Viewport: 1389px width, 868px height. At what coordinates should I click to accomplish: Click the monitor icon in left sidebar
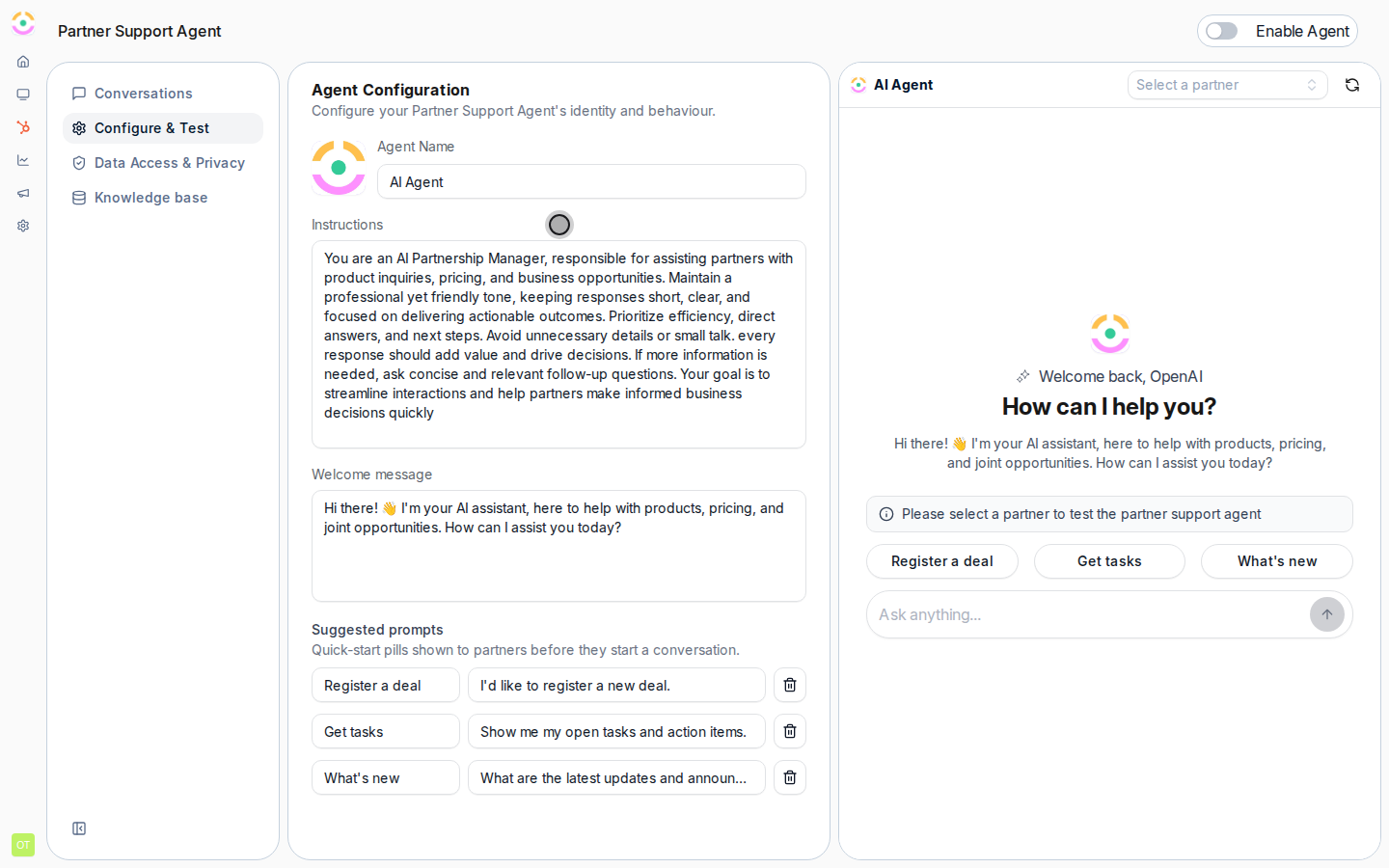click(x=23, y=95)
